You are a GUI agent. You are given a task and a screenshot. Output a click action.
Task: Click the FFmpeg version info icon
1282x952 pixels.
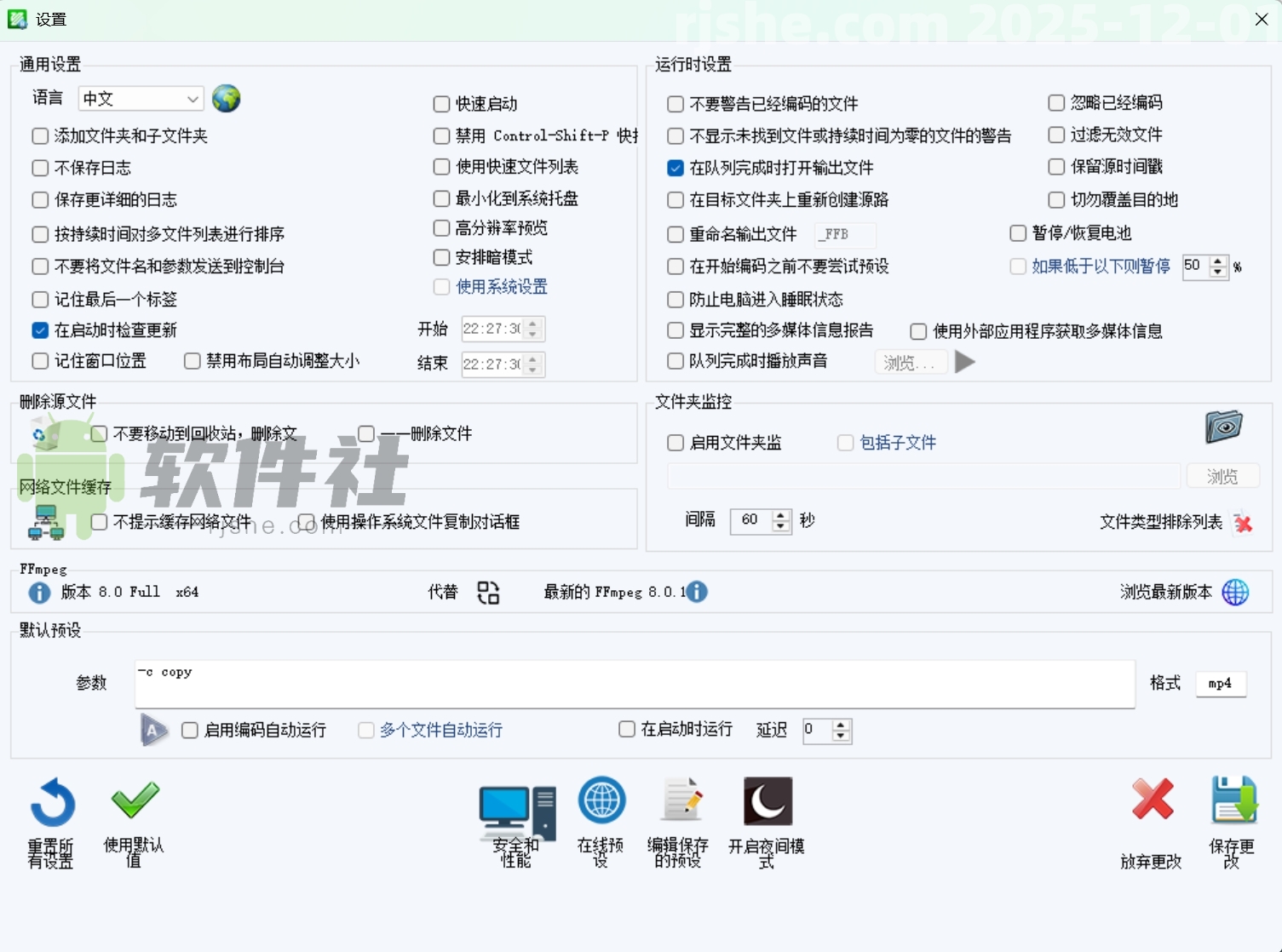[x=39, y=592]
